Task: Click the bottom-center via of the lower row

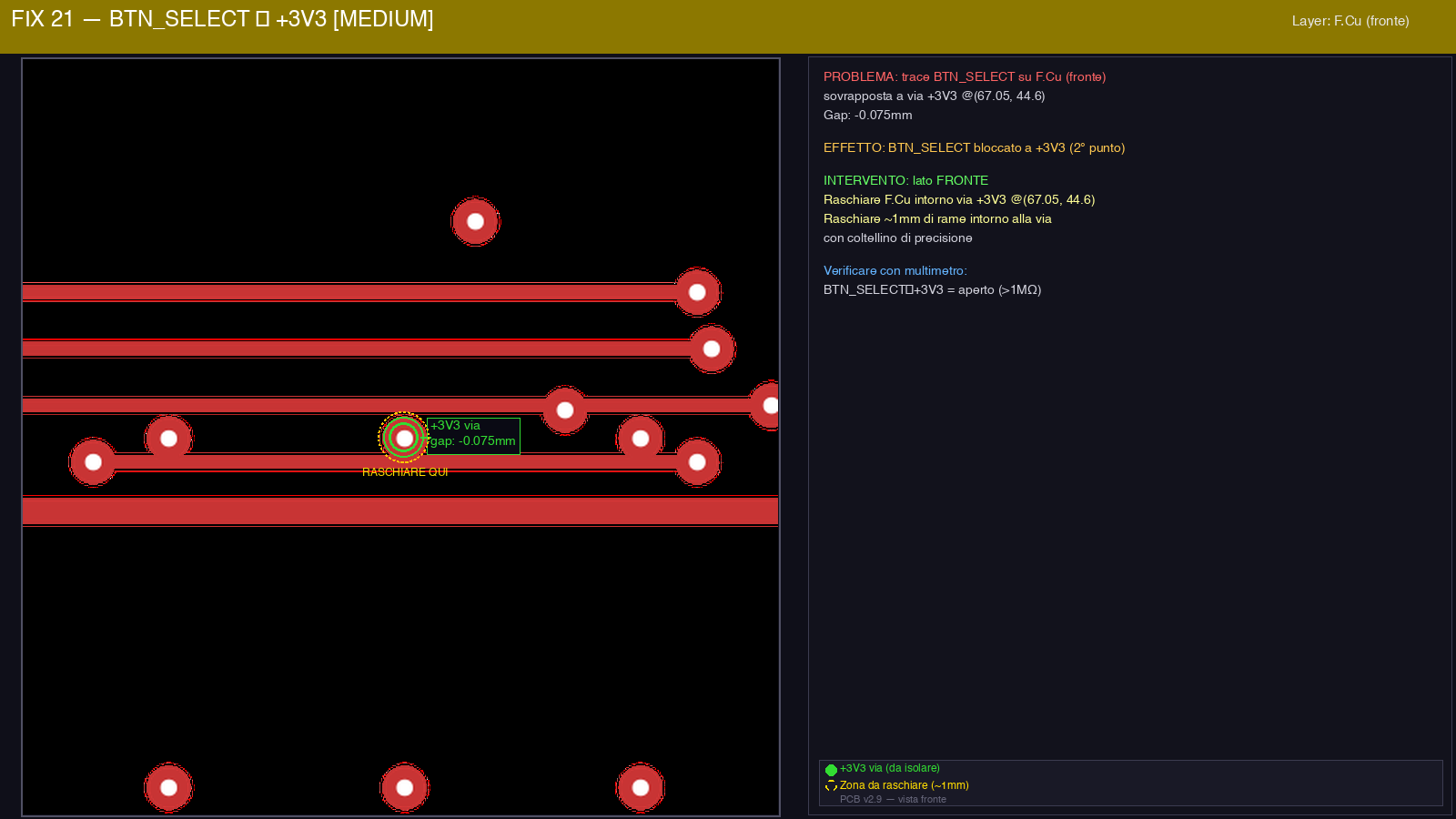Action: (405, 787)
